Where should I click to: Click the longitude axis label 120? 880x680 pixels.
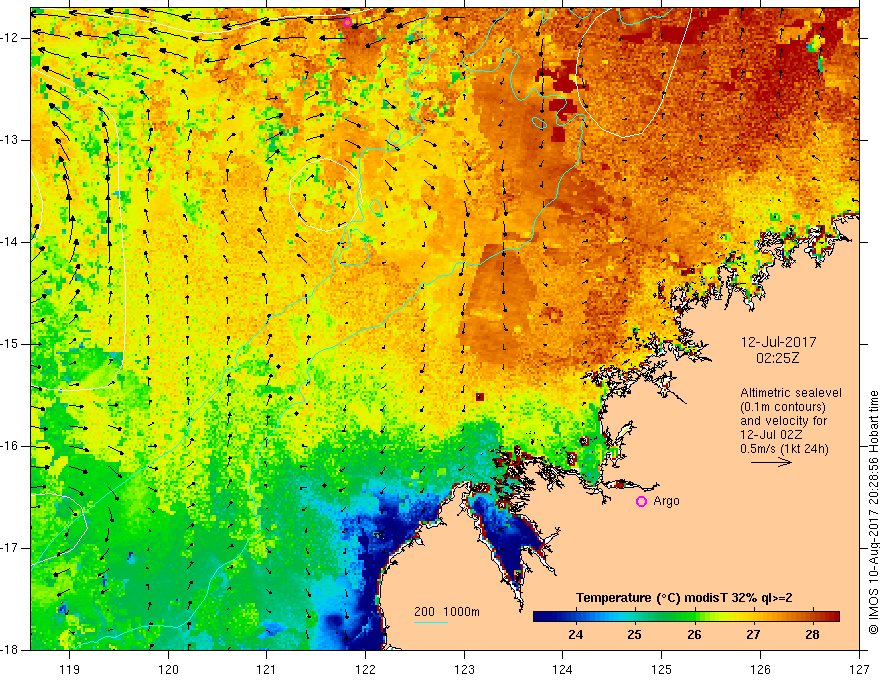[x=168, y=669]
